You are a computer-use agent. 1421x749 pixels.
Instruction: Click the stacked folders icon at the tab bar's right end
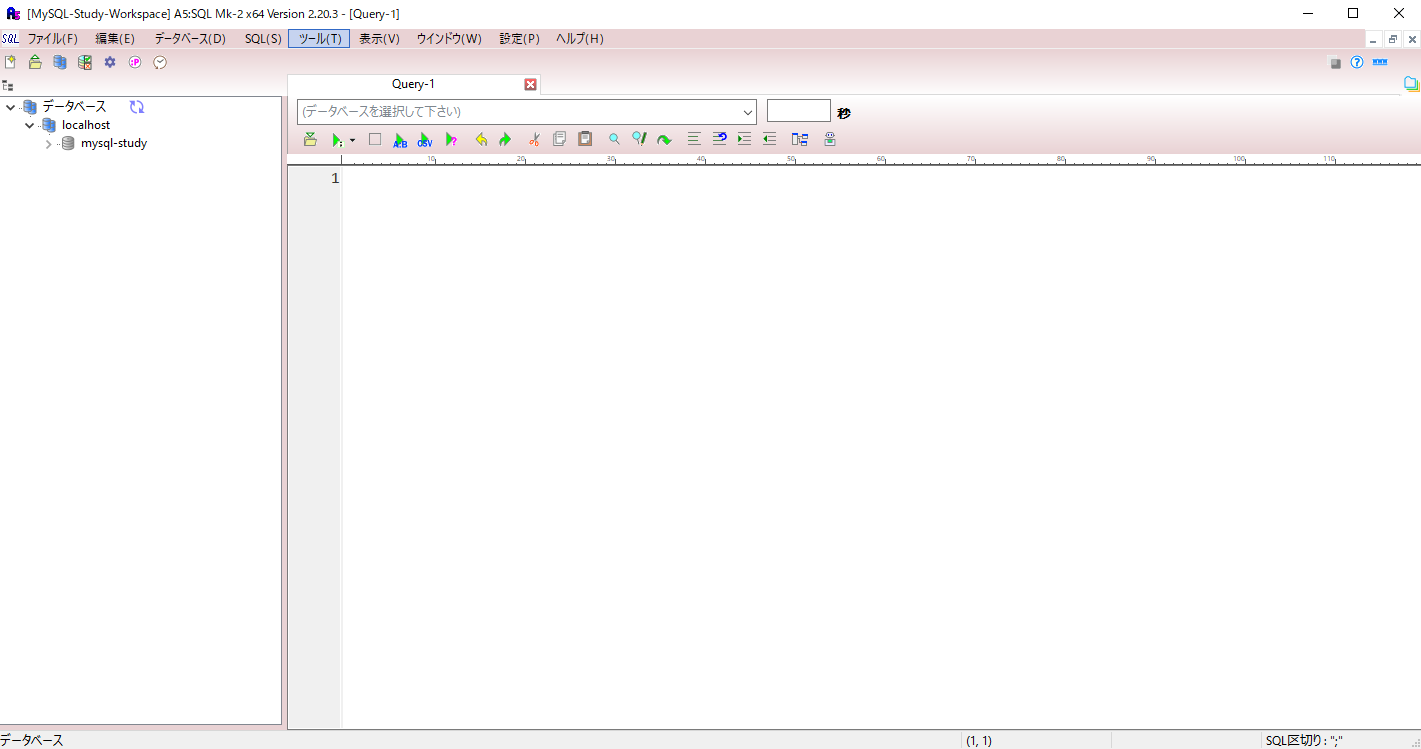coord(1411,84)
